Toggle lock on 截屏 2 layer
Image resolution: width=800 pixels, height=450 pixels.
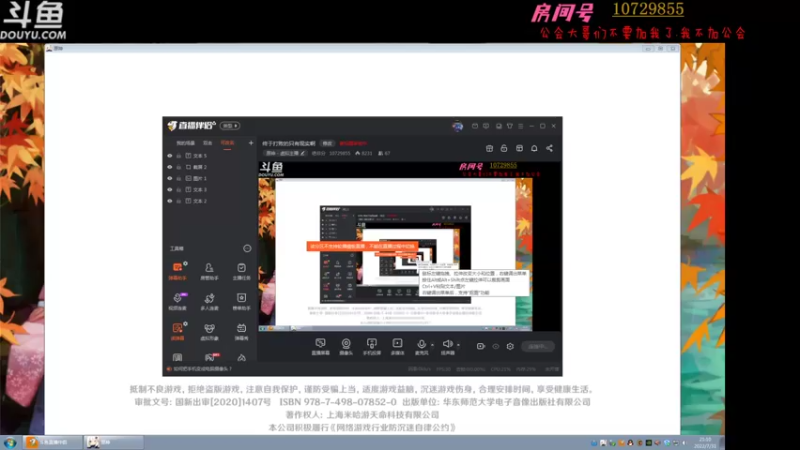[179, 167]
